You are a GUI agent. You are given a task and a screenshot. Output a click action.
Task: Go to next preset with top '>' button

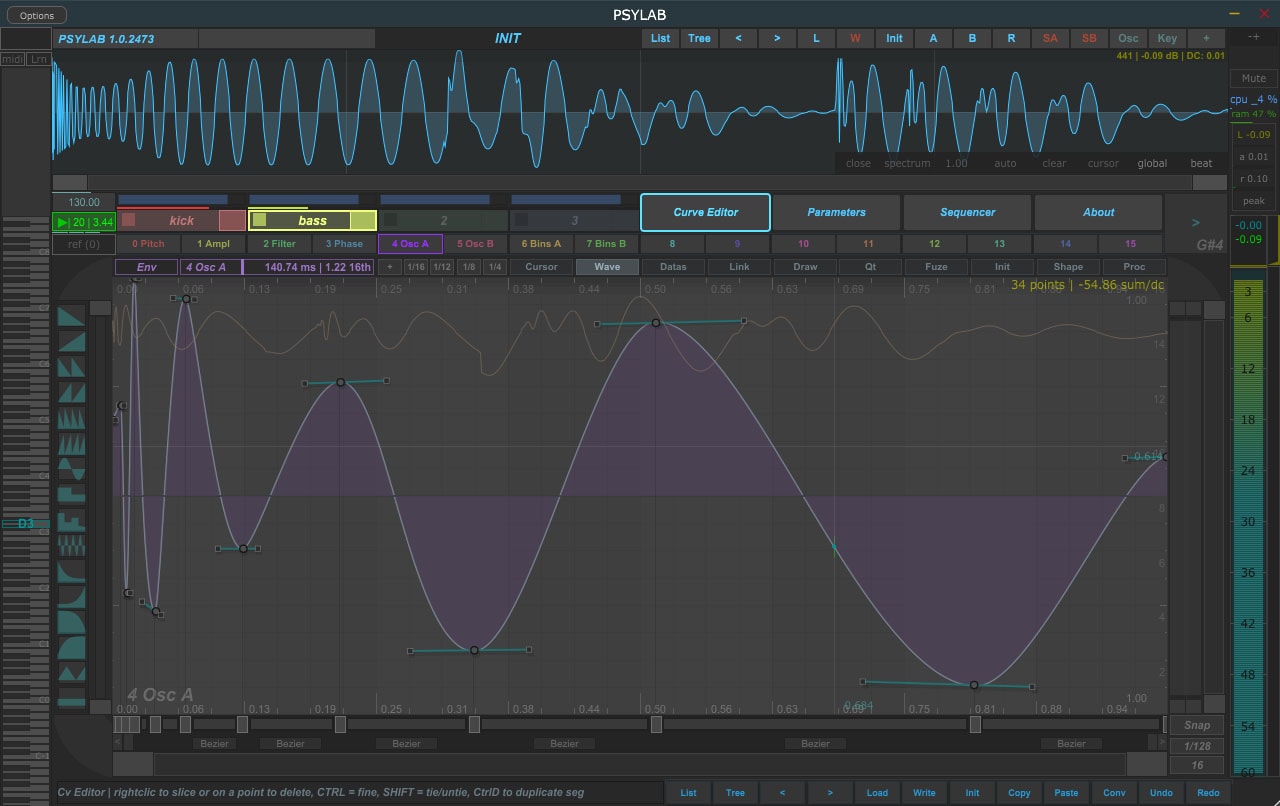click(777, 38)
